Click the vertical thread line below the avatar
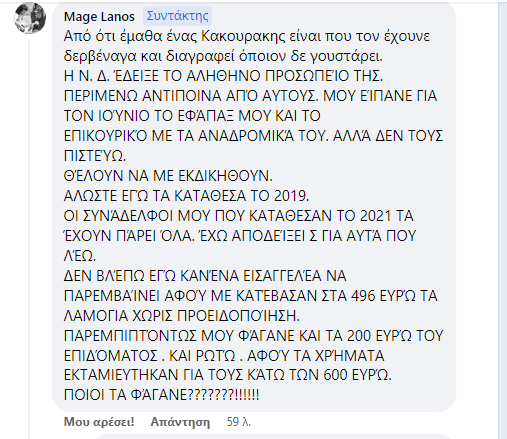The image size is (507, 439). [x=29, y=238]
